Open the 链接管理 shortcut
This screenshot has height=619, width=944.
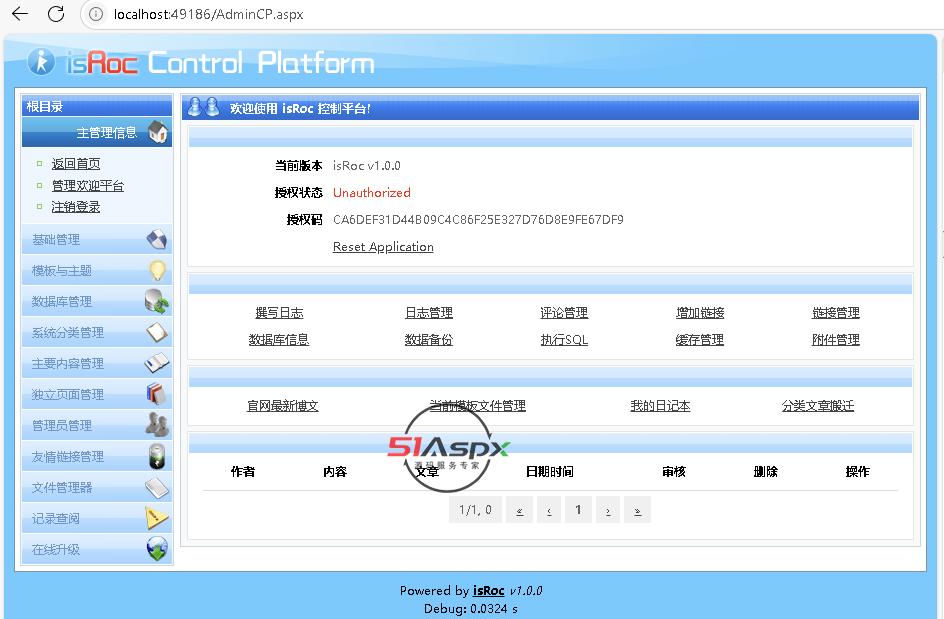tap(836, 313)
